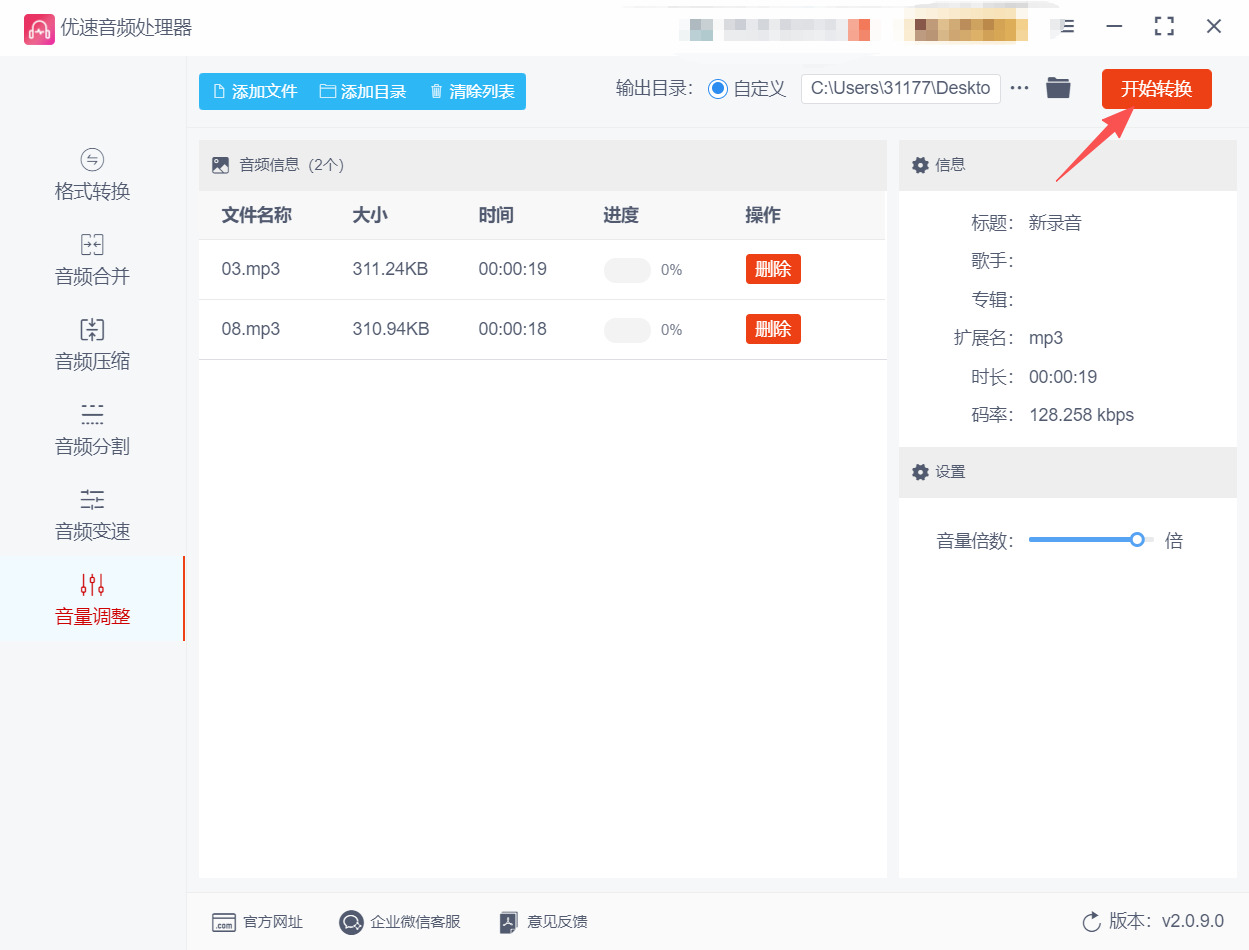
Task: Click the 进度 column header
Action: [621, 215]
